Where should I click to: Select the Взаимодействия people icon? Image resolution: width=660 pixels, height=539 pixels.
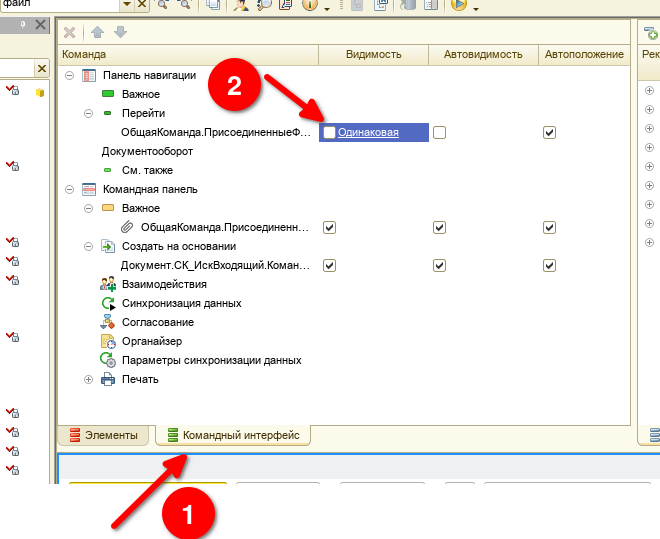click(x=108, y=284)
